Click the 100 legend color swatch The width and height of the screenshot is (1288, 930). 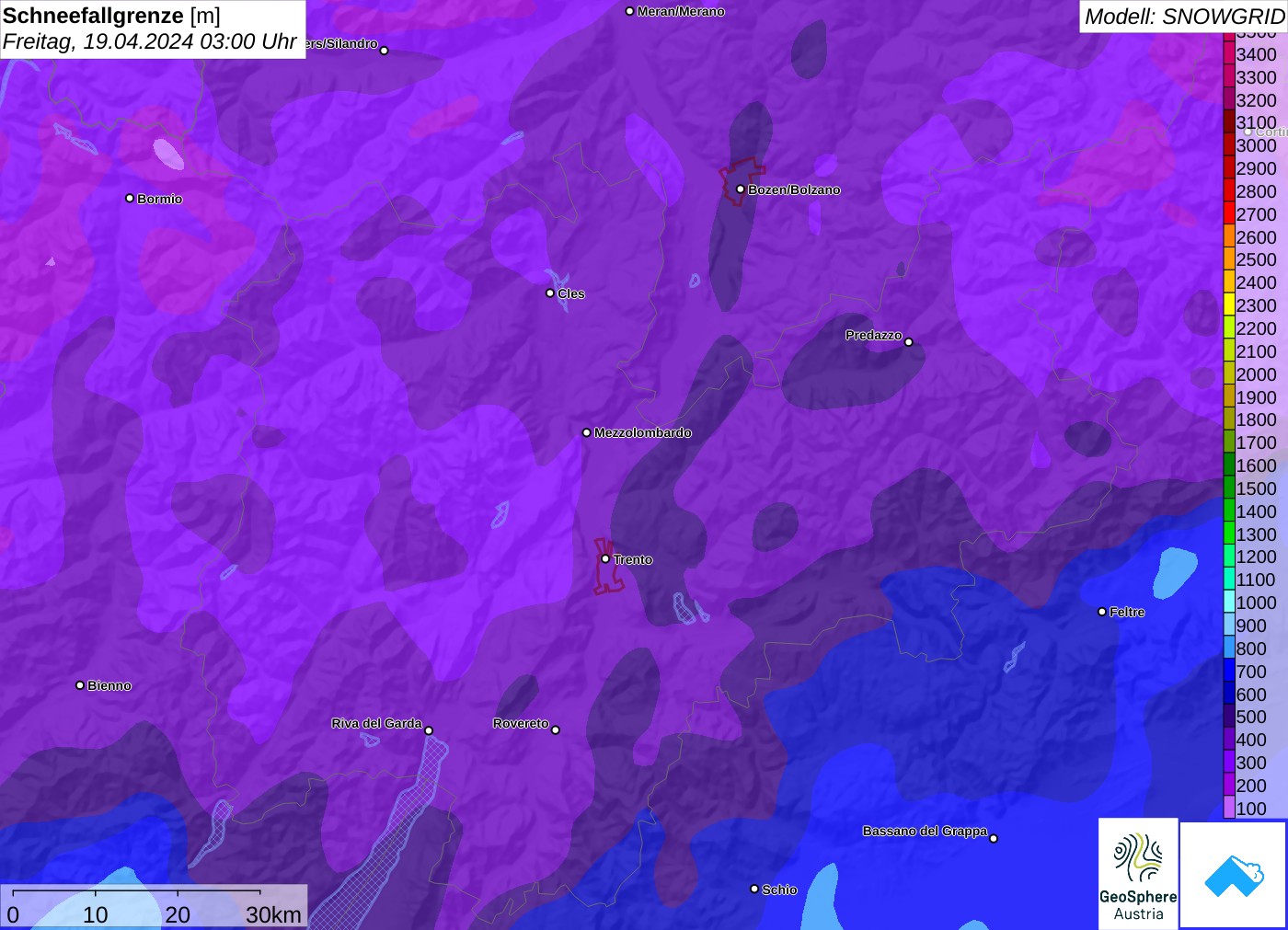tap(1229, 809)
